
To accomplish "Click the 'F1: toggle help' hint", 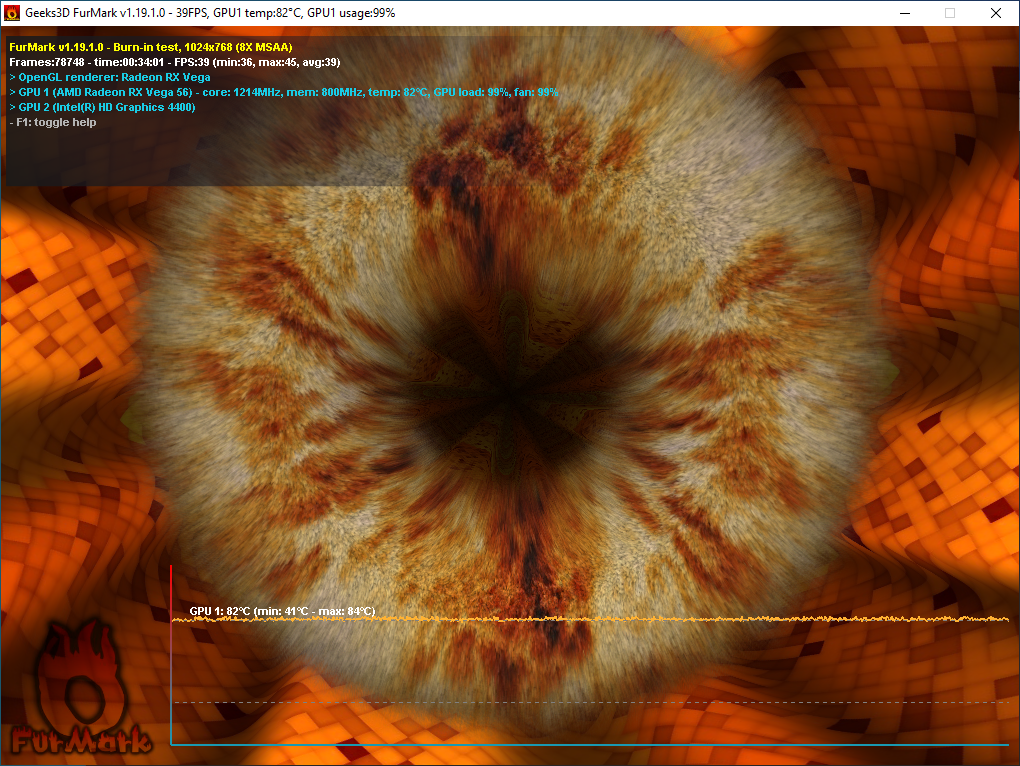I will [53, 122].
